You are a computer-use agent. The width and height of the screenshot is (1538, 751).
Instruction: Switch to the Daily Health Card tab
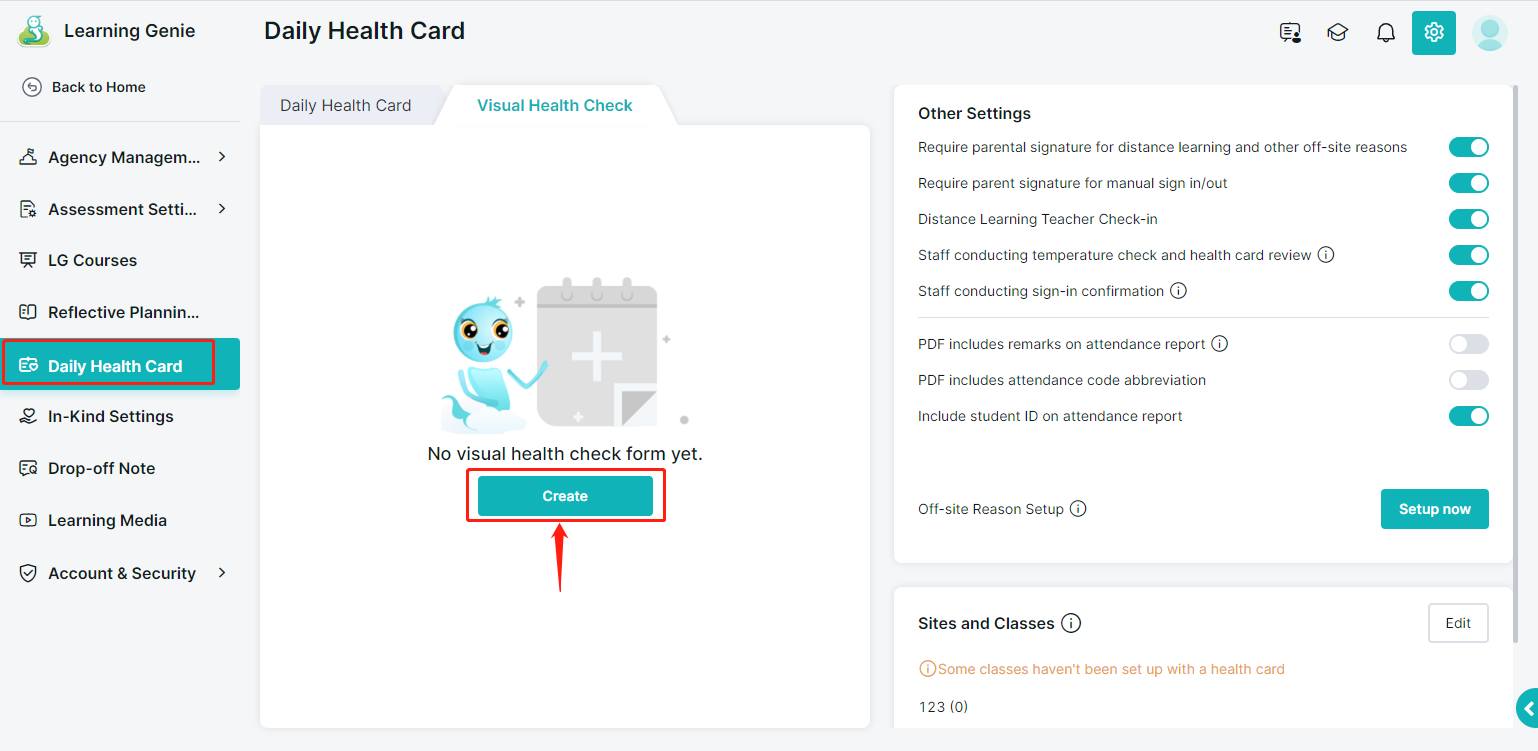click(x=346, y=105)
